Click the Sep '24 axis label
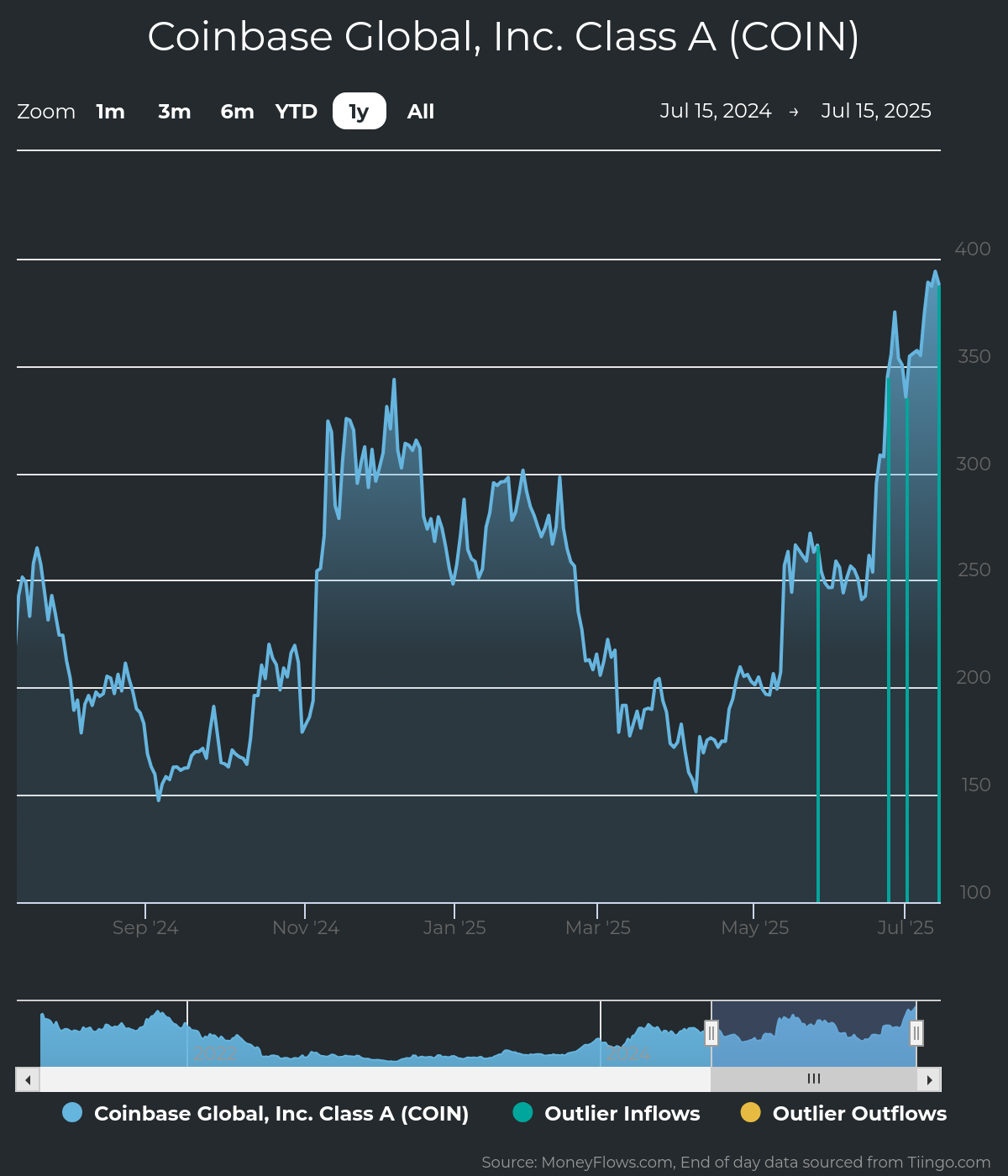 click(x=145, y=928)
